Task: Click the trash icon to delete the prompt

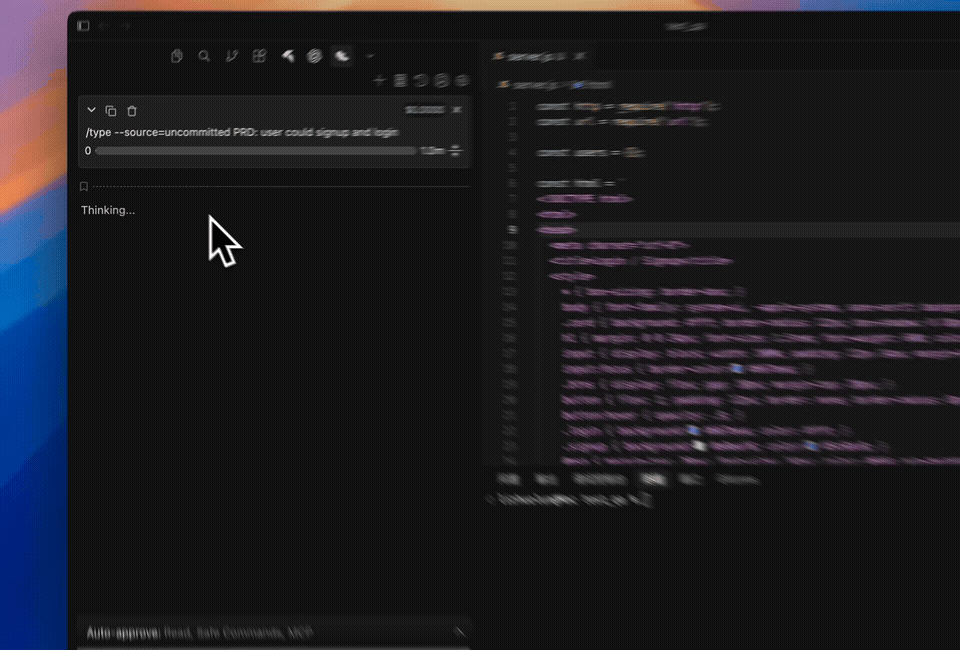Action: point(131,110)
